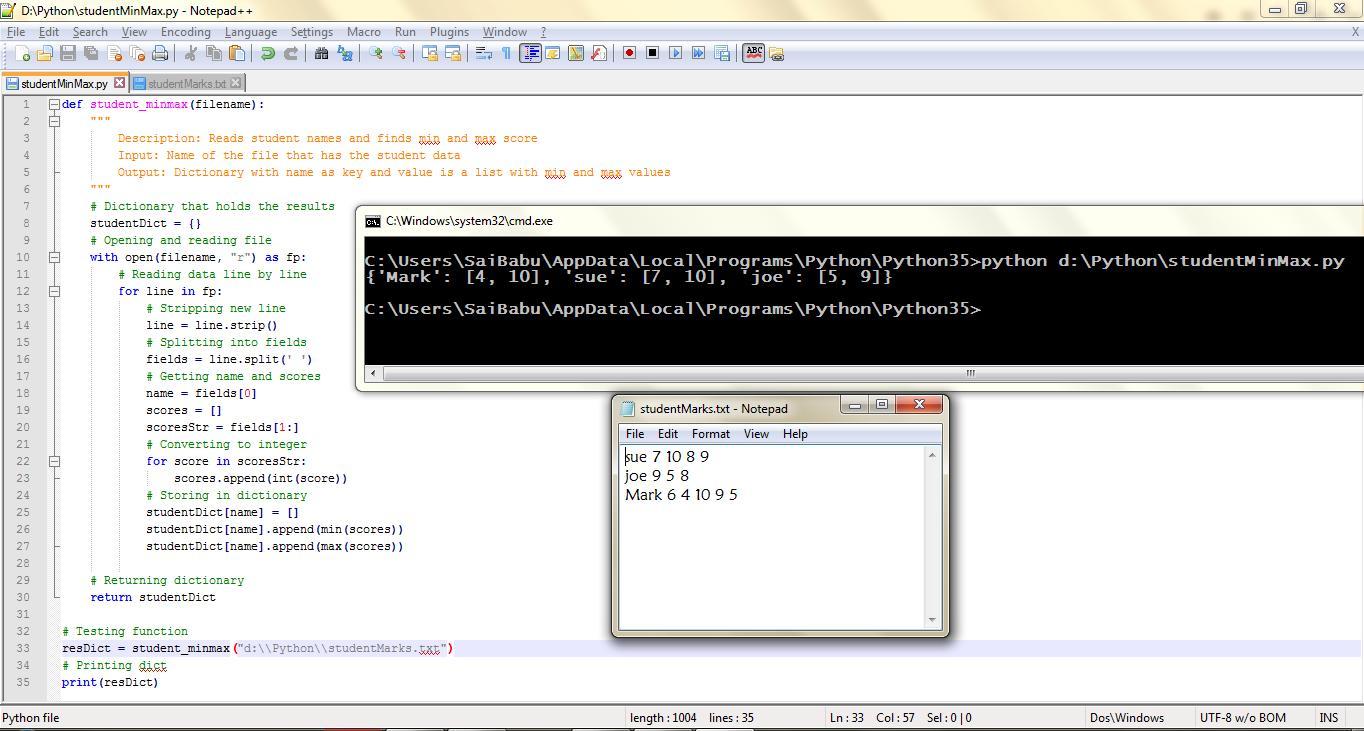Viewport: 1364px width, 731px height.
Task: Open the Plugins menu
Action: 449,32
